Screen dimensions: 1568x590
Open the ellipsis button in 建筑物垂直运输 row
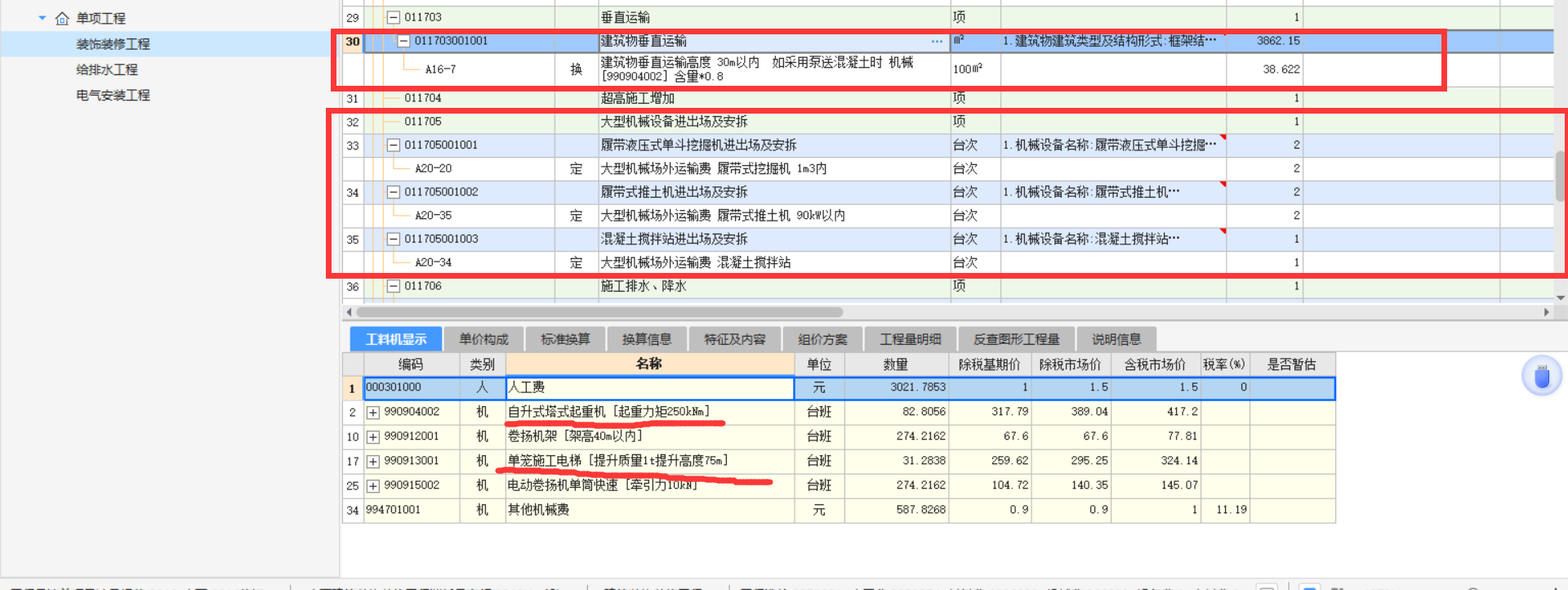pyautogui.click(x=937, y=41)
